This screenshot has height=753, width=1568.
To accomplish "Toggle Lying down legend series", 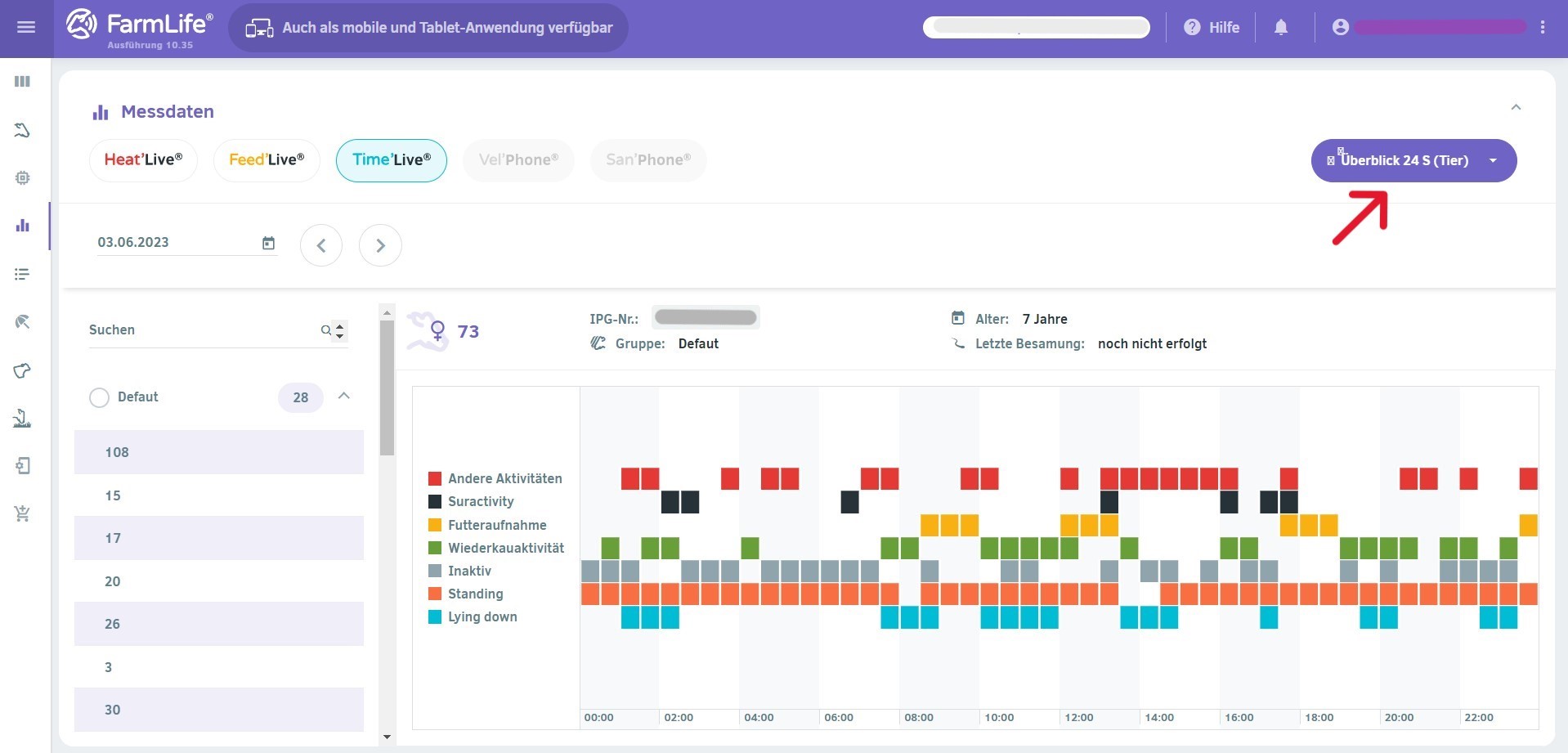I will point(482,617).
